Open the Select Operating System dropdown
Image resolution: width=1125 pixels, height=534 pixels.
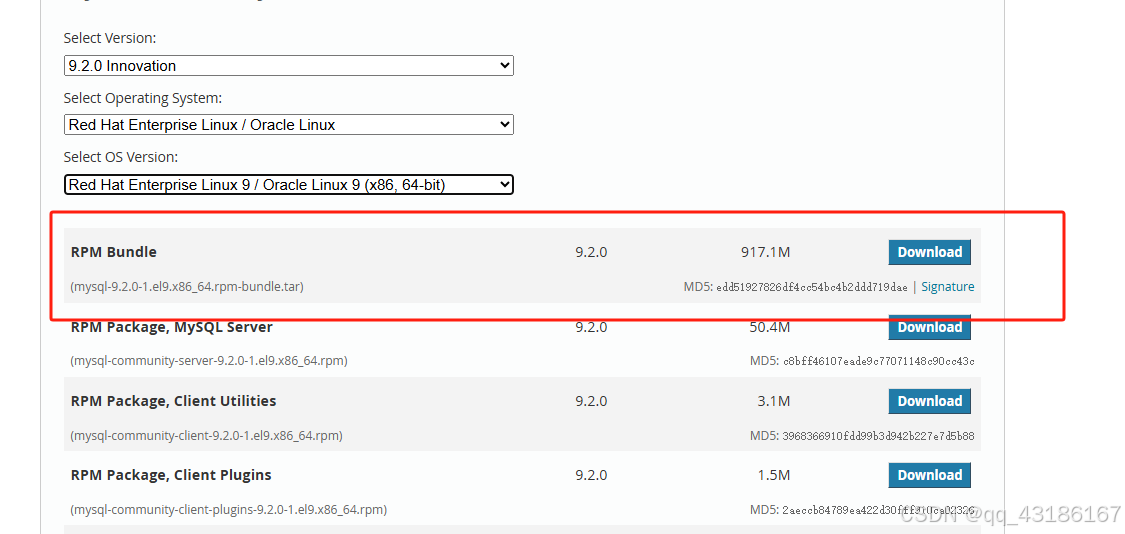click(x=288, y=124)
